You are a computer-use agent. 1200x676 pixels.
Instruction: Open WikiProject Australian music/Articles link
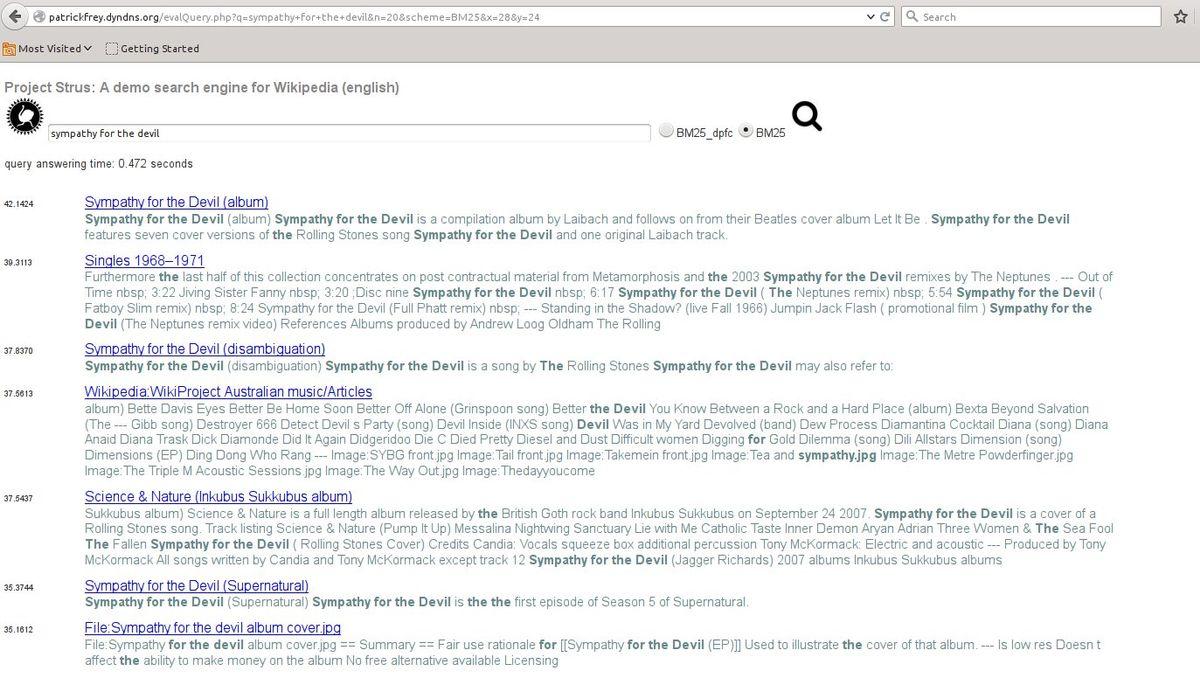click(x=228, y=392)
